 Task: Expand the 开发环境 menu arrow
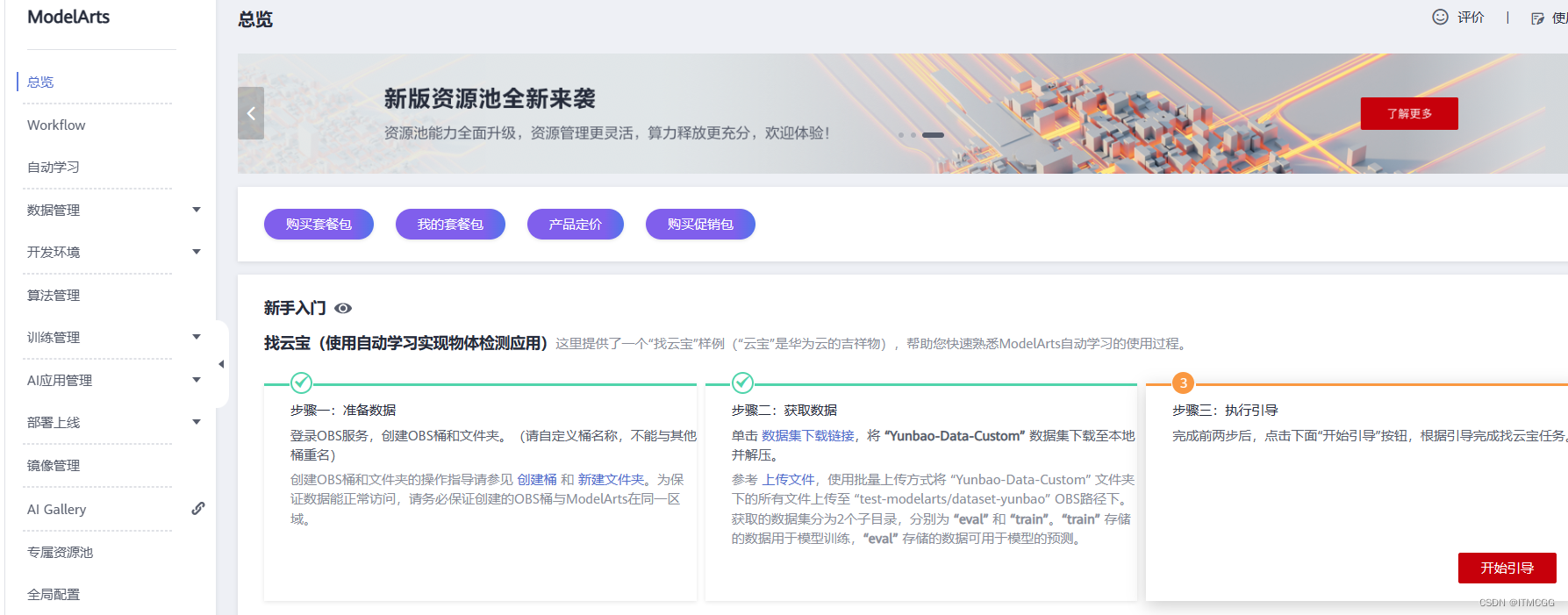click(x=197, y=252)
